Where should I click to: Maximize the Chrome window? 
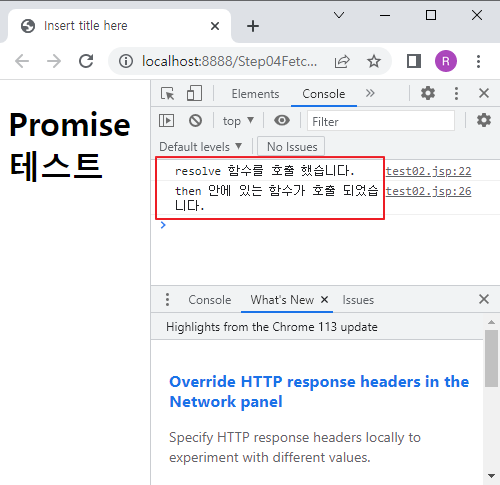(x=431, y=15)
